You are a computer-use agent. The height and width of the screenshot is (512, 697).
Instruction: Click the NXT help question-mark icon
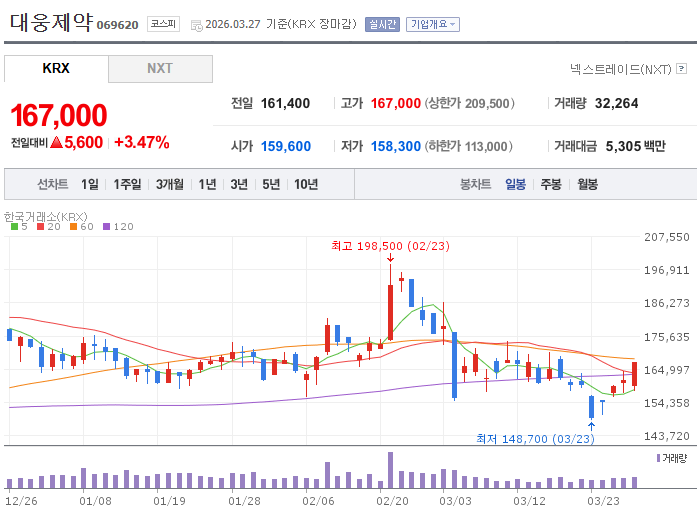681,68
